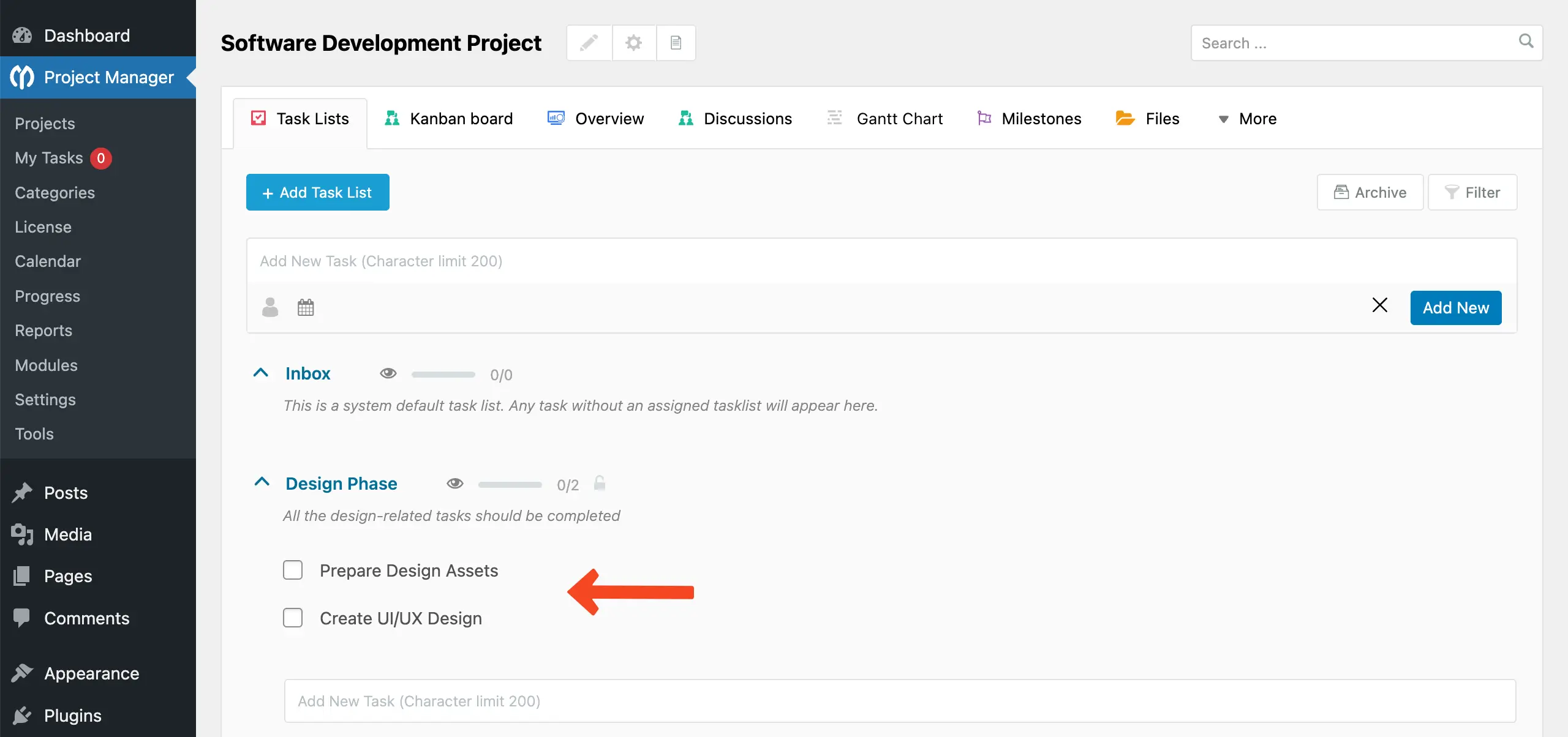Screen dimensions: 1568x737
Task: Click the assignee person icon in new task form
Action: [x=269, y=307]
